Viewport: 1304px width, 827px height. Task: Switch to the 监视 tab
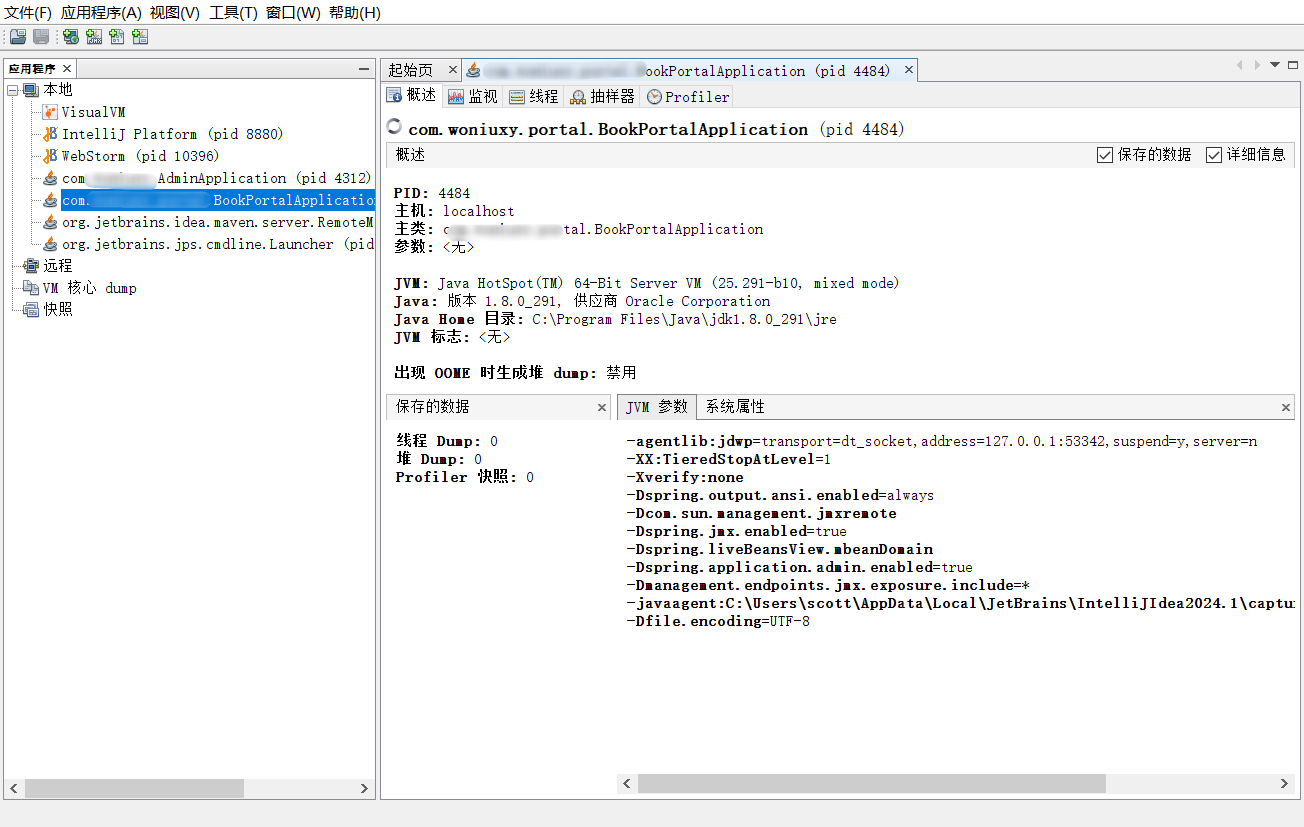pyautogui.click(x=472, y=97)
